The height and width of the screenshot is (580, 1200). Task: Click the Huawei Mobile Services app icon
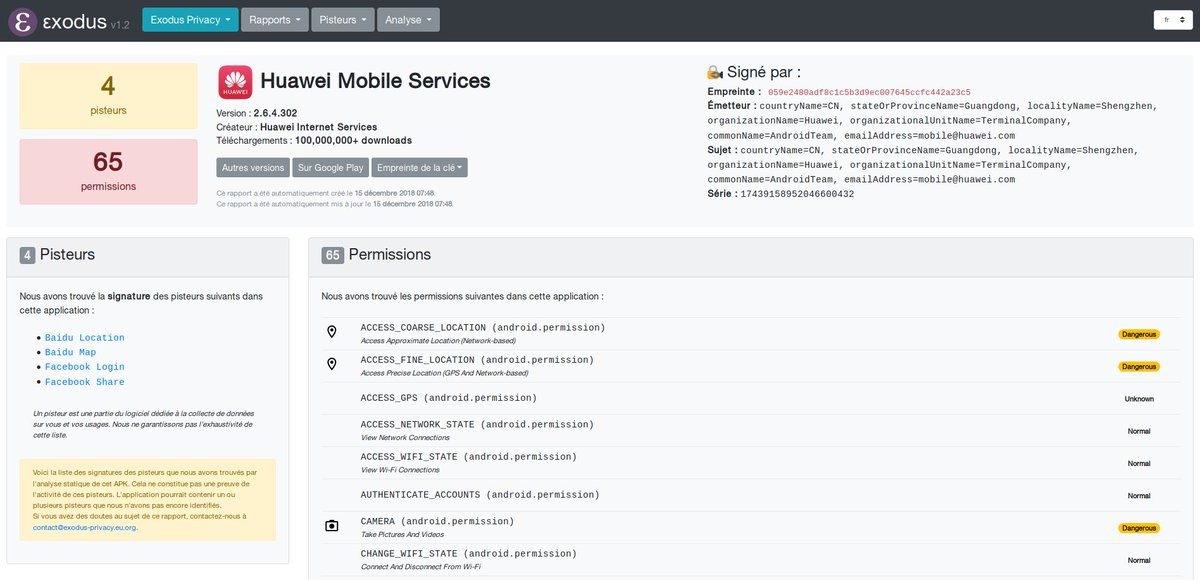(235, 82)
